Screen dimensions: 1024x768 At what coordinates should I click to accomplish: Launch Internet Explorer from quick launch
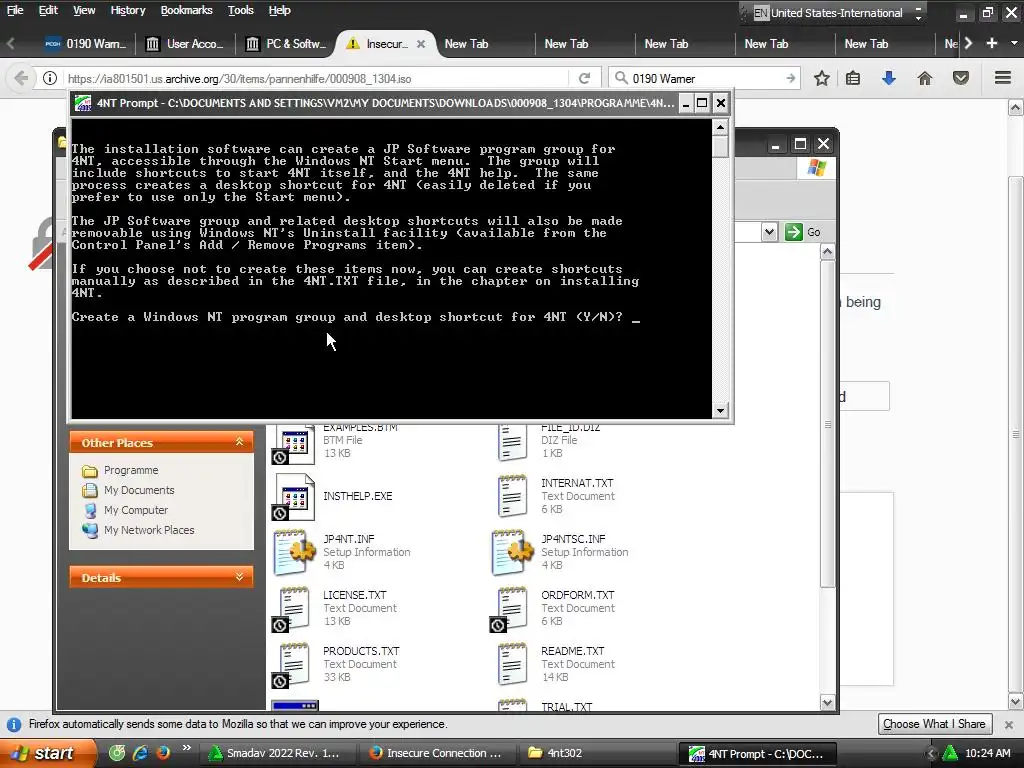[140, 753]
